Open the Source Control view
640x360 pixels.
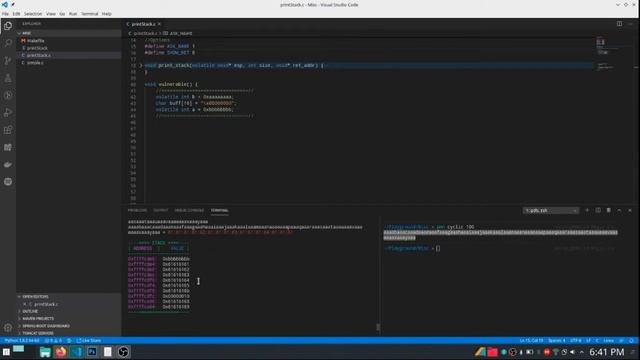coord(8,60)
